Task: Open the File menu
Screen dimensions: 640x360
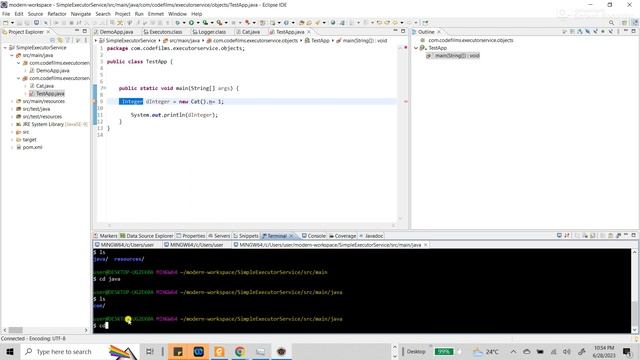Action: [x=6, y=14]
